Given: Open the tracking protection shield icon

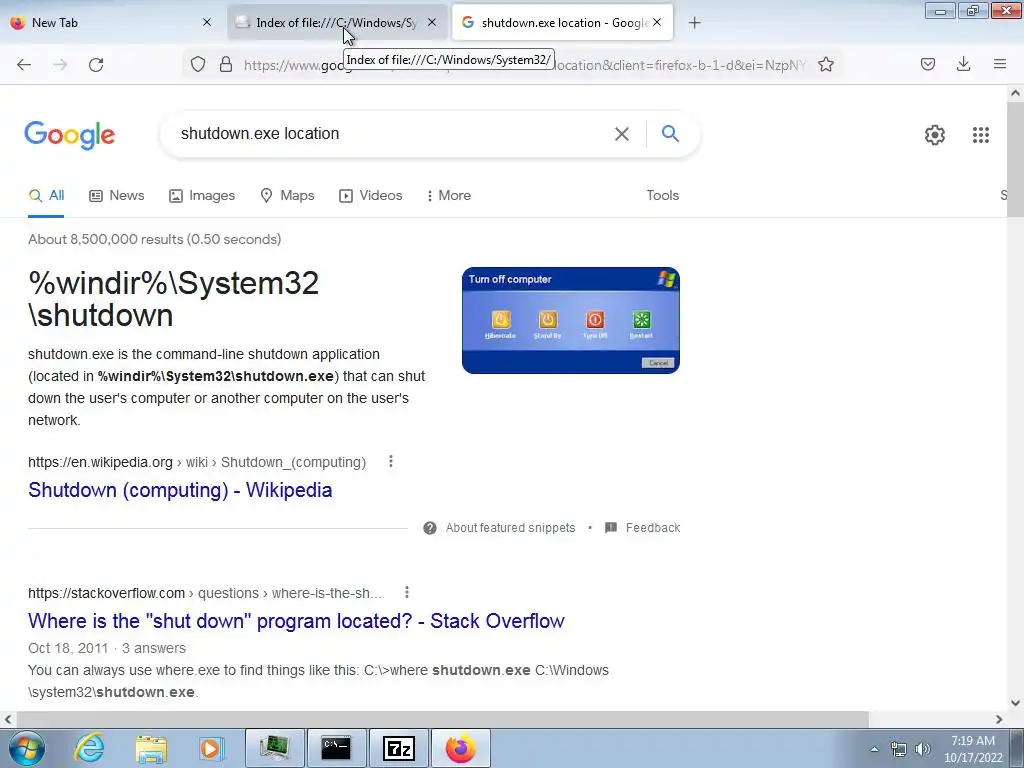Looking at the screenshot, I should (x=198, y=65).
